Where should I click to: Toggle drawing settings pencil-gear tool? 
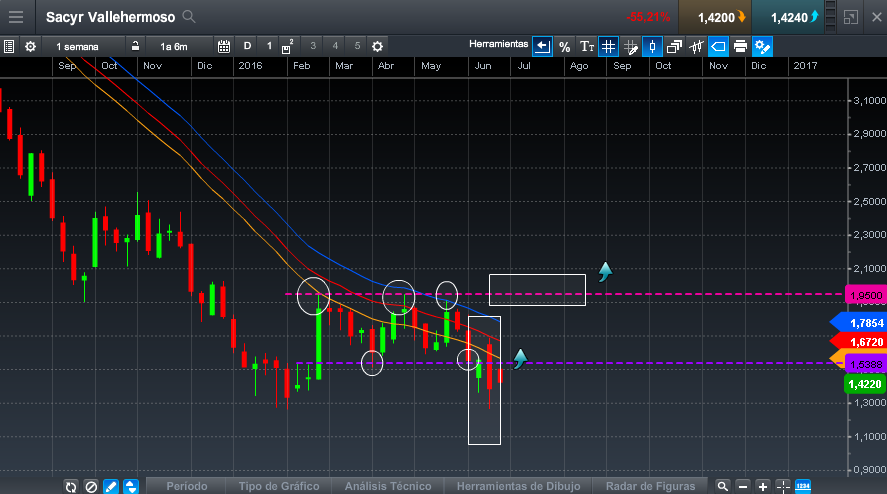763,46
